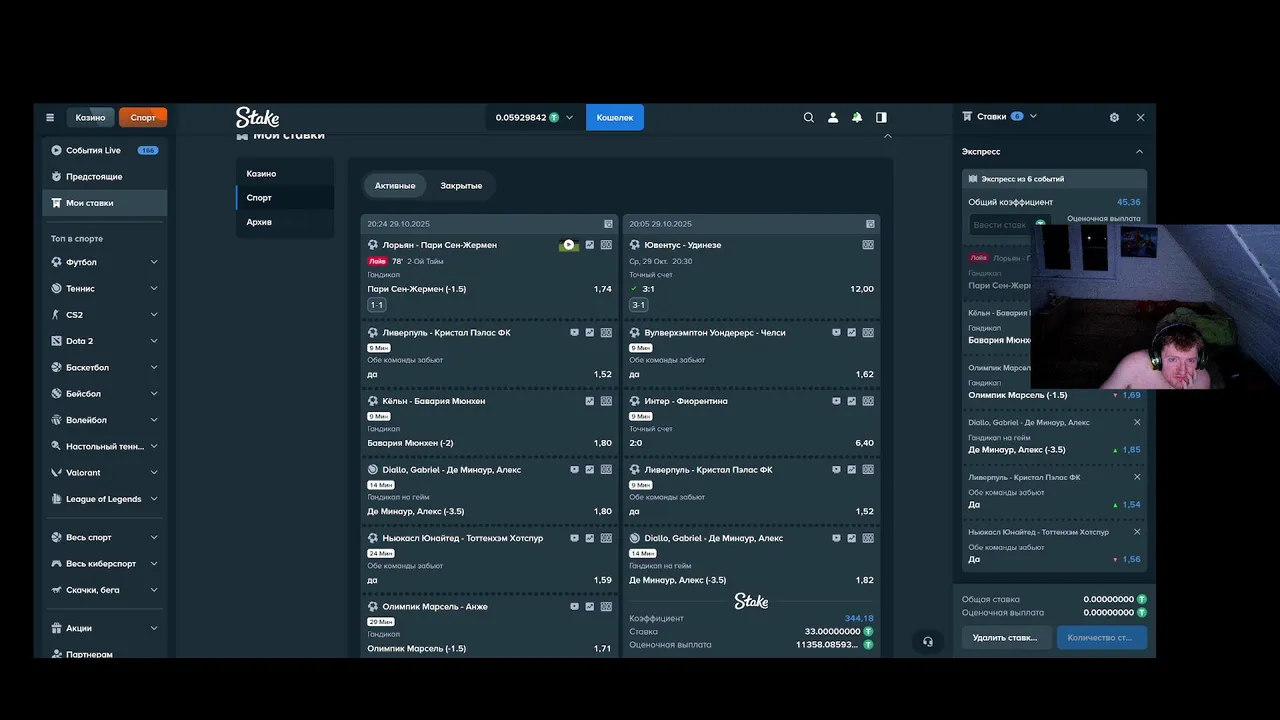Open the user profile icon in the header

click(x=833, y=117)
